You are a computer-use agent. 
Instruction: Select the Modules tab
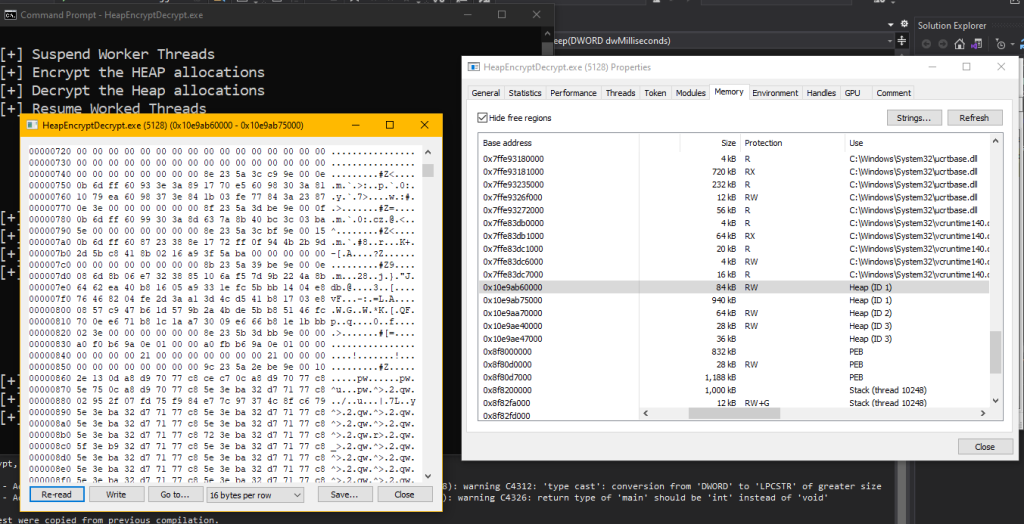(690, 93)
